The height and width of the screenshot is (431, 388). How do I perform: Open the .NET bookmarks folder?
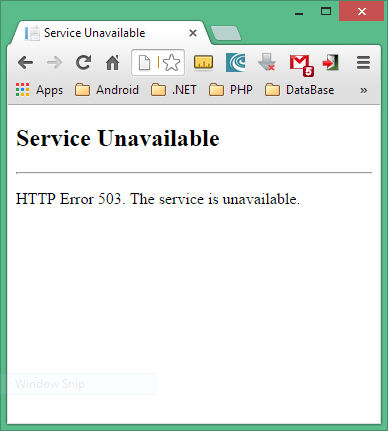174,90
